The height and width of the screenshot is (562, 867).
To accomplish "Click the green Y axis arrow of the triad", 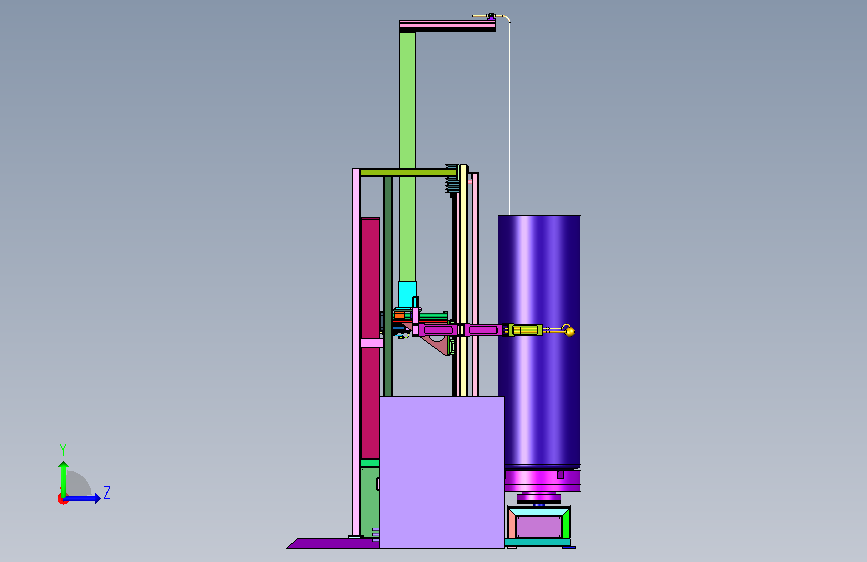I will point(64,478).
